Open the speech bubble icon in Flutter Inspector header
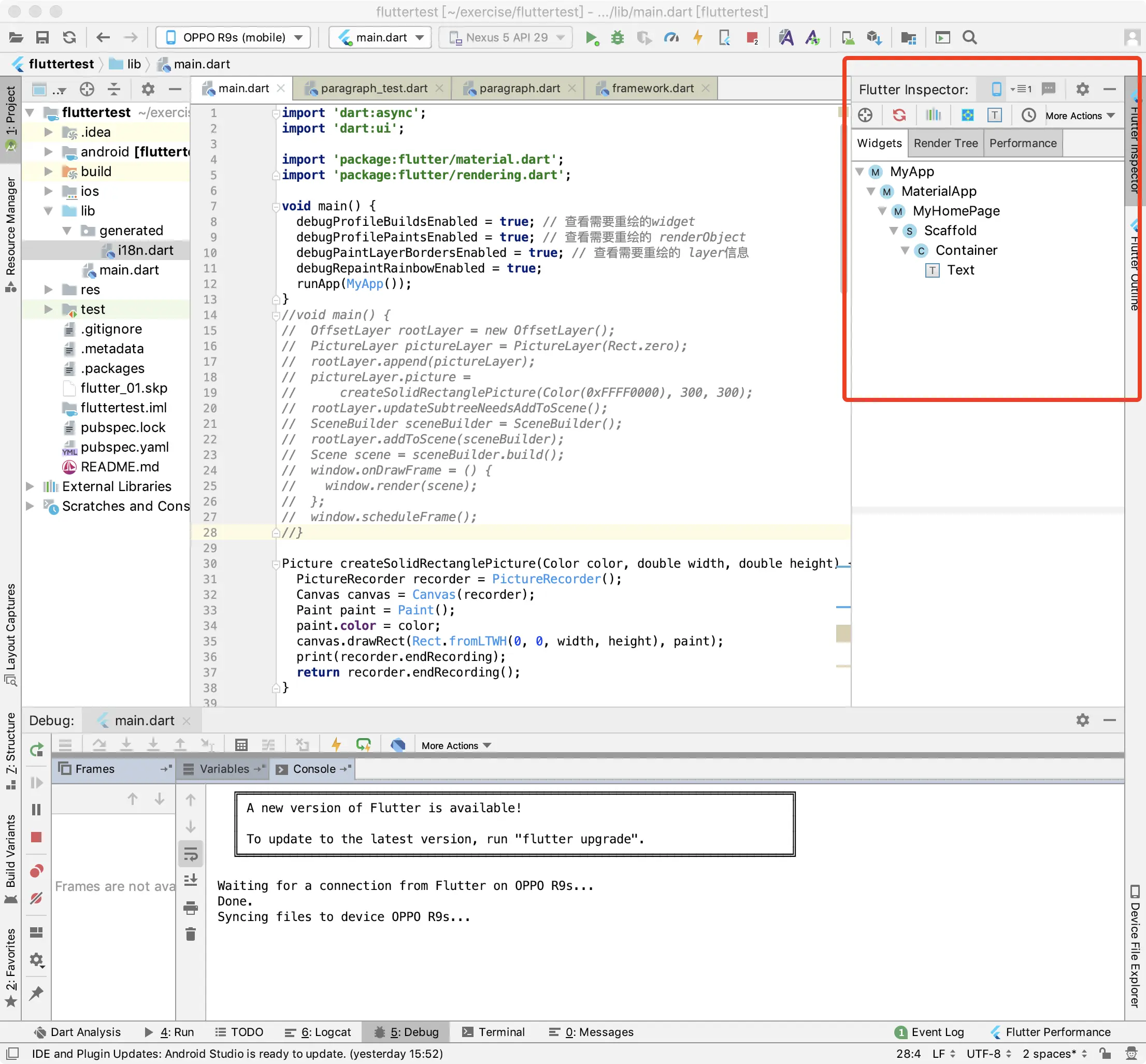The image size is (1146, 1064). click(1049, 89)
